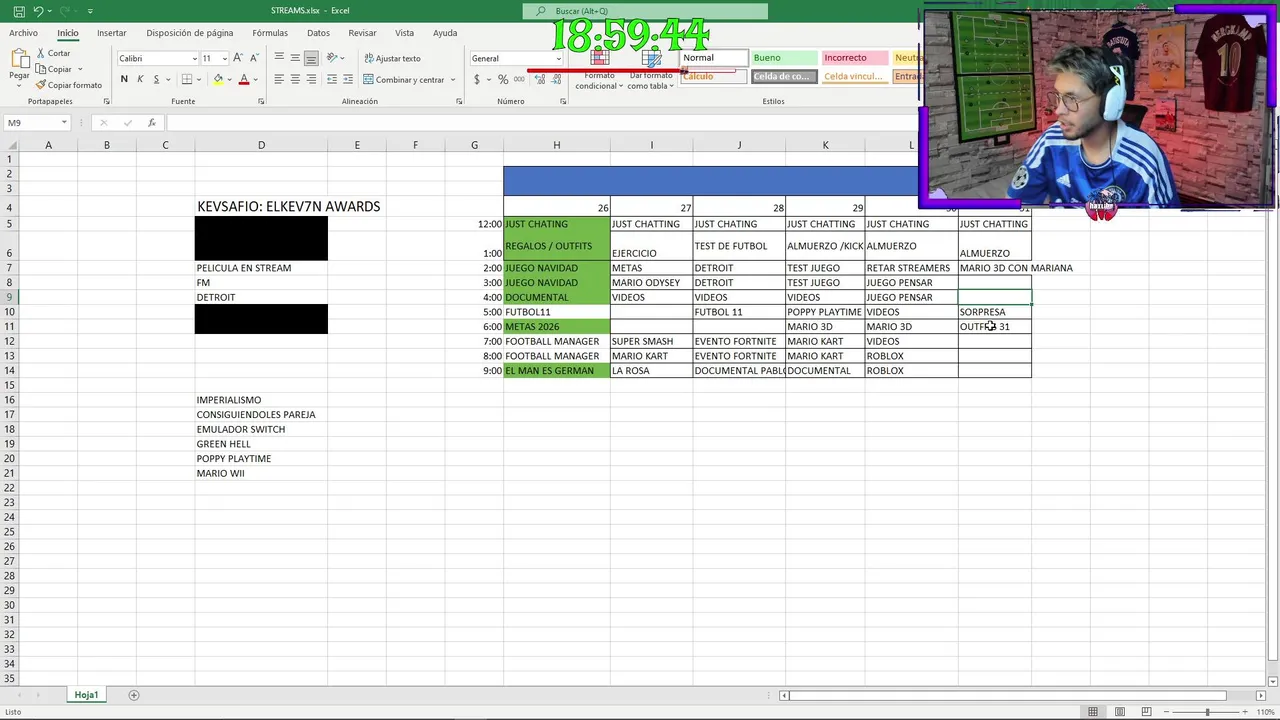The image size is (1280, 720).
Task: Open the Archivo menu
Action: [x=23, y=33]
